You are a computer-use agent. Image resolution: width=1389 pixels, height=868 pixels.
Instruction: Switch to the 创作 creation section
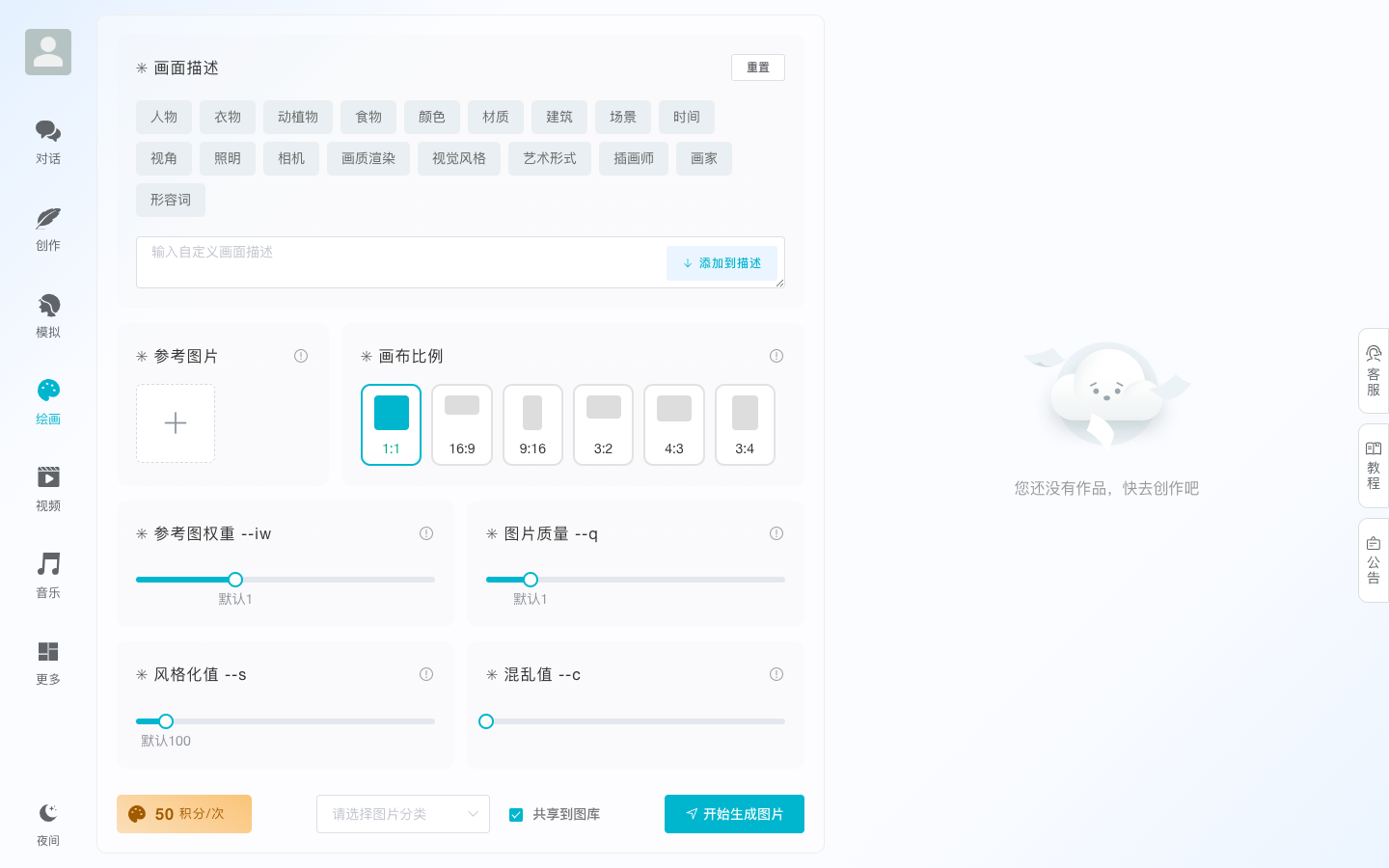48,227
